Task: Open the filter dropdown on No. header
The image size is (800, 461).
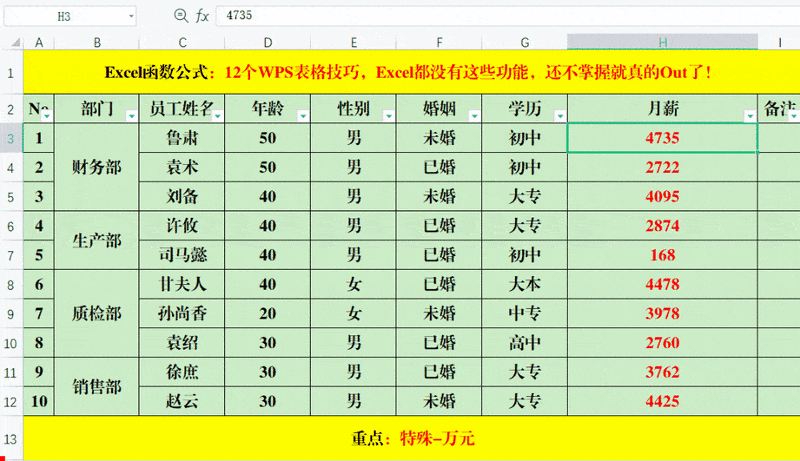Action: 47,116
